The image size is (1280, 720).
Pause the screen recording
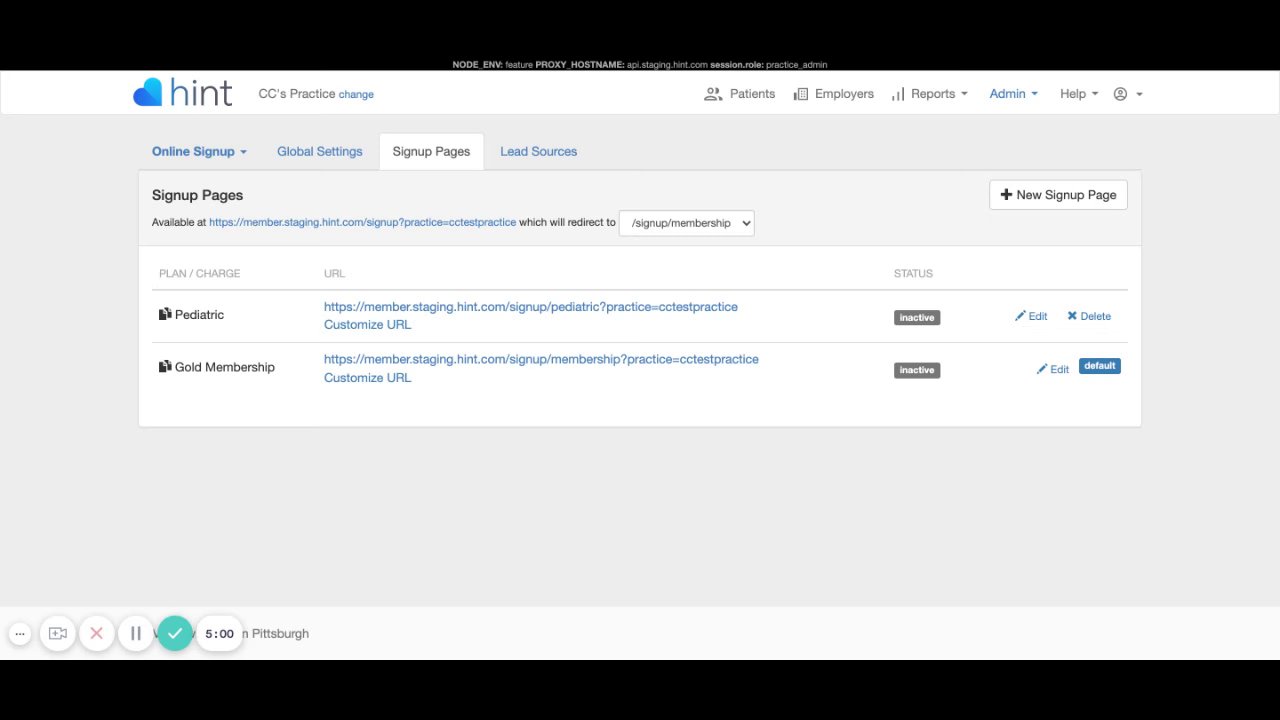136,633
